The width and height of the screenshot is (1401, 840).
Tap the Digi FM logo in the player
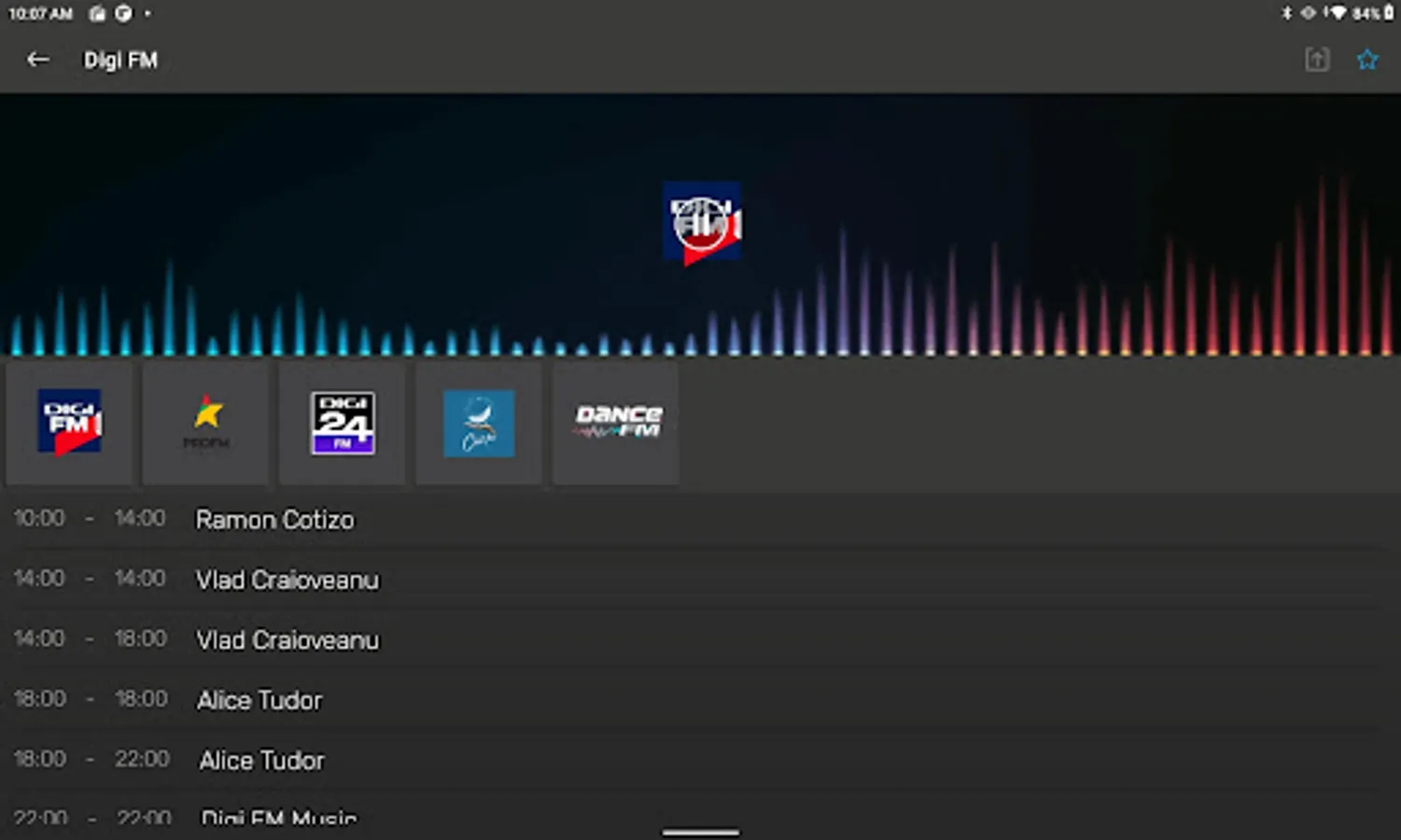pyautogui.click(x=702, y=223)
